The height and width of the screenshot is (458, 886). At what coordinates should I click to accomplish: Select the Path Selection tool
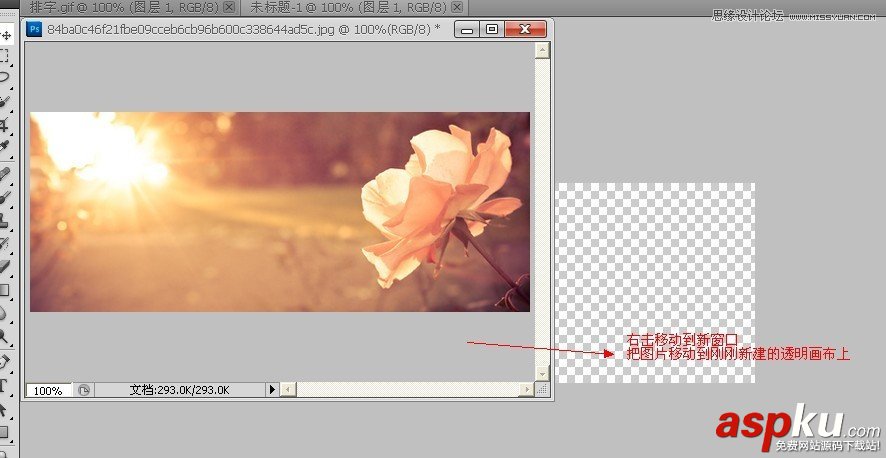coord(4,410)
